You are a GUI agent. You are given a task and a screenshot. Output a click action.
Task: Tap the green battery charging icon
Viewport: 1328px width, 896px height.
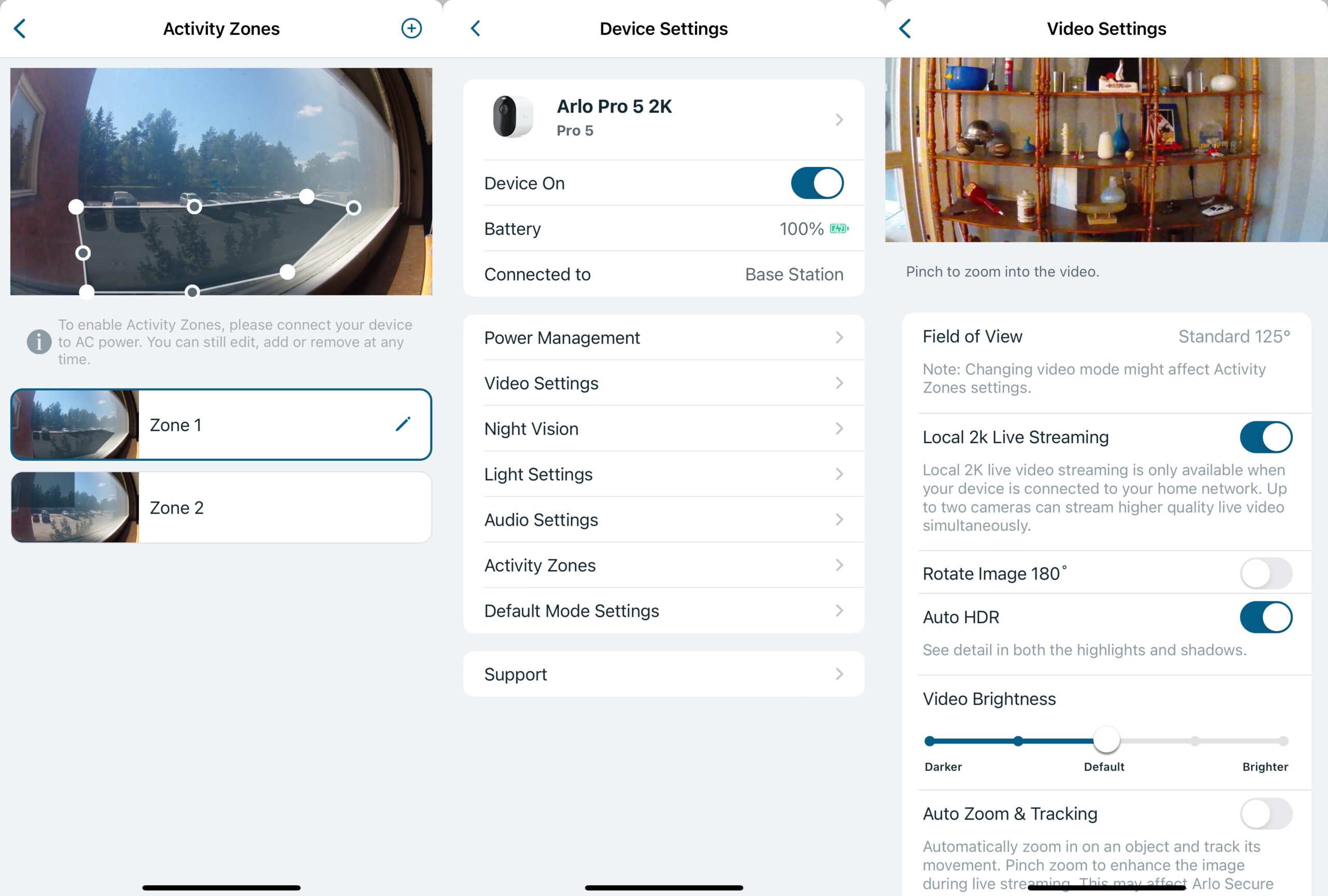tap(838, 229)
